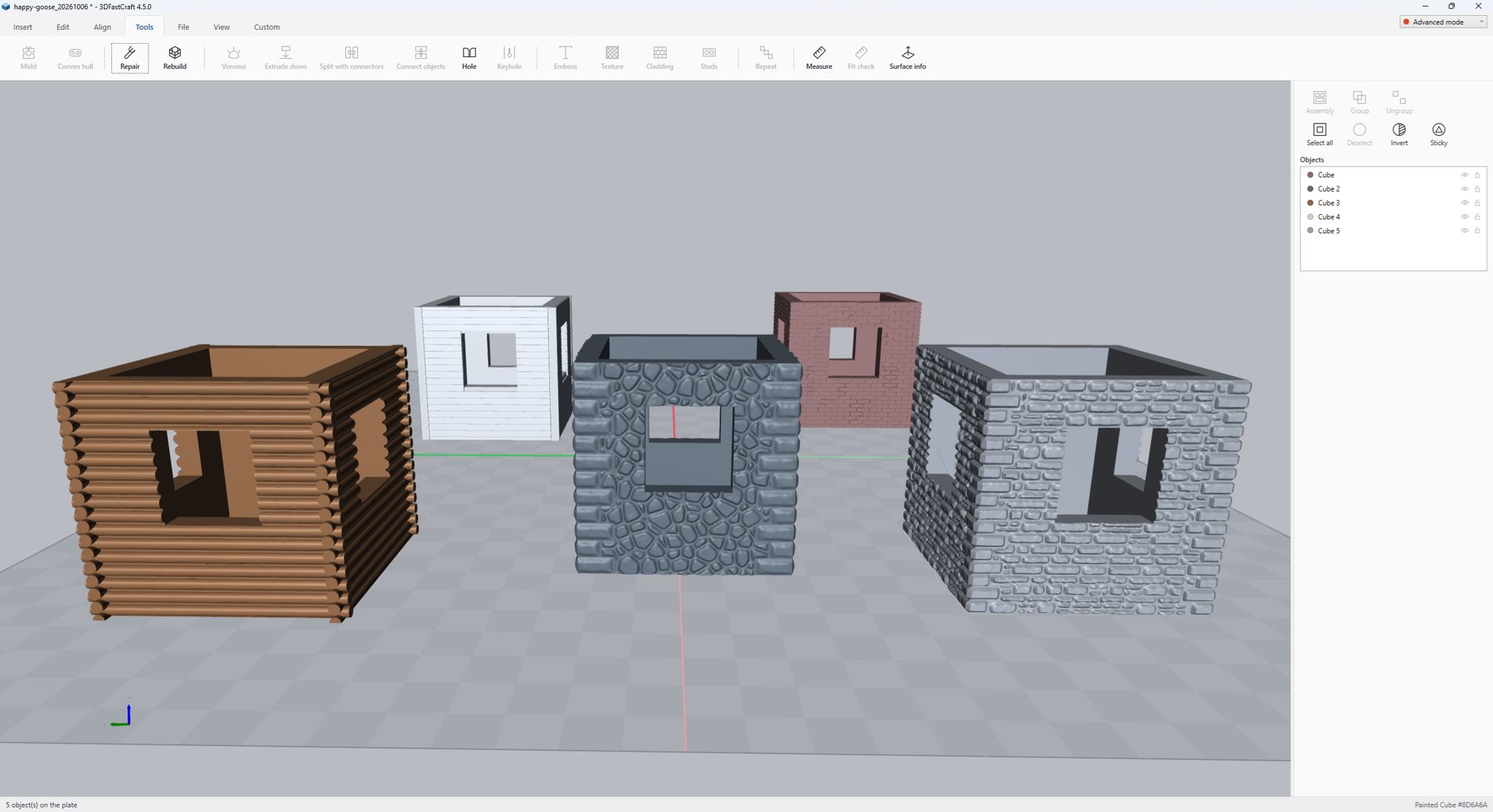Image resolution: width=1493 pixels, height=812 pixels.
Task: Activate the Repair tool
Action: point(129,58)
